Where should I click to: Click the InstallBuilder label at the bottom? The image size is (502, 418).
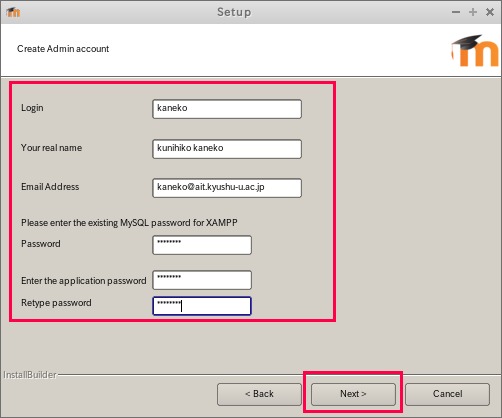pos(30,375)
